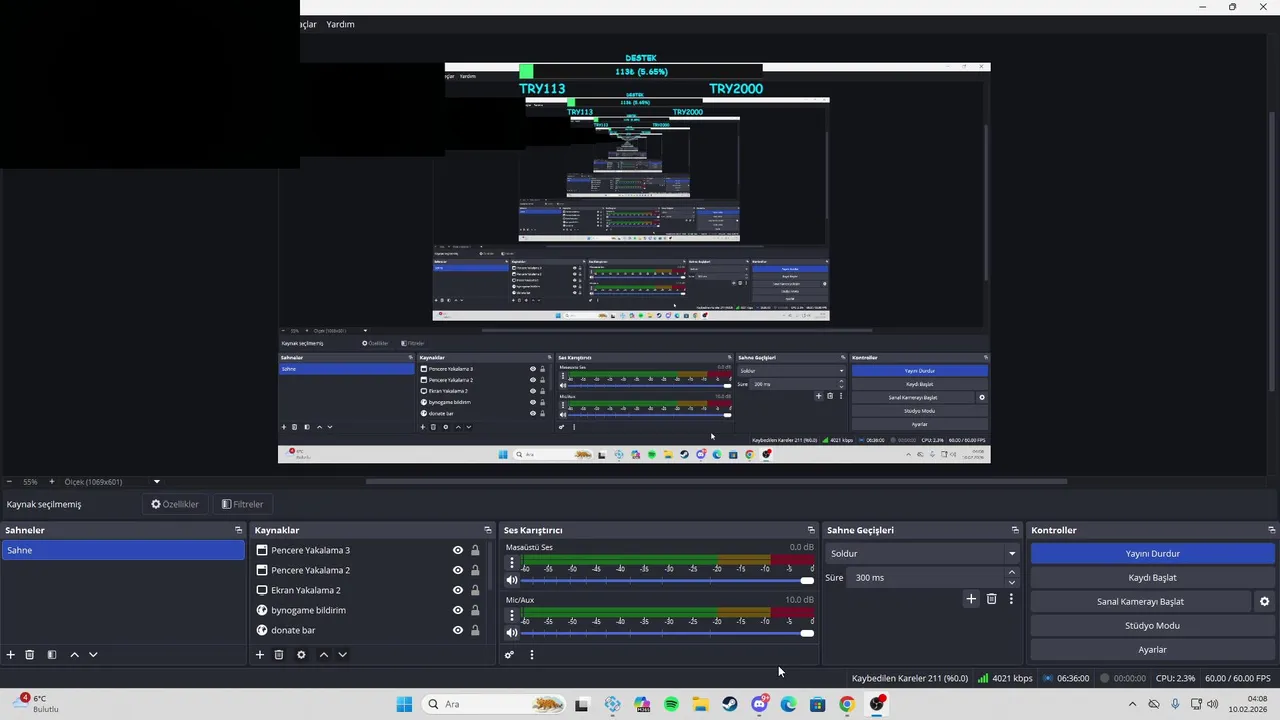Undock Sahneler panel icon
The image size is (1280, 720).
pos(239,530)
